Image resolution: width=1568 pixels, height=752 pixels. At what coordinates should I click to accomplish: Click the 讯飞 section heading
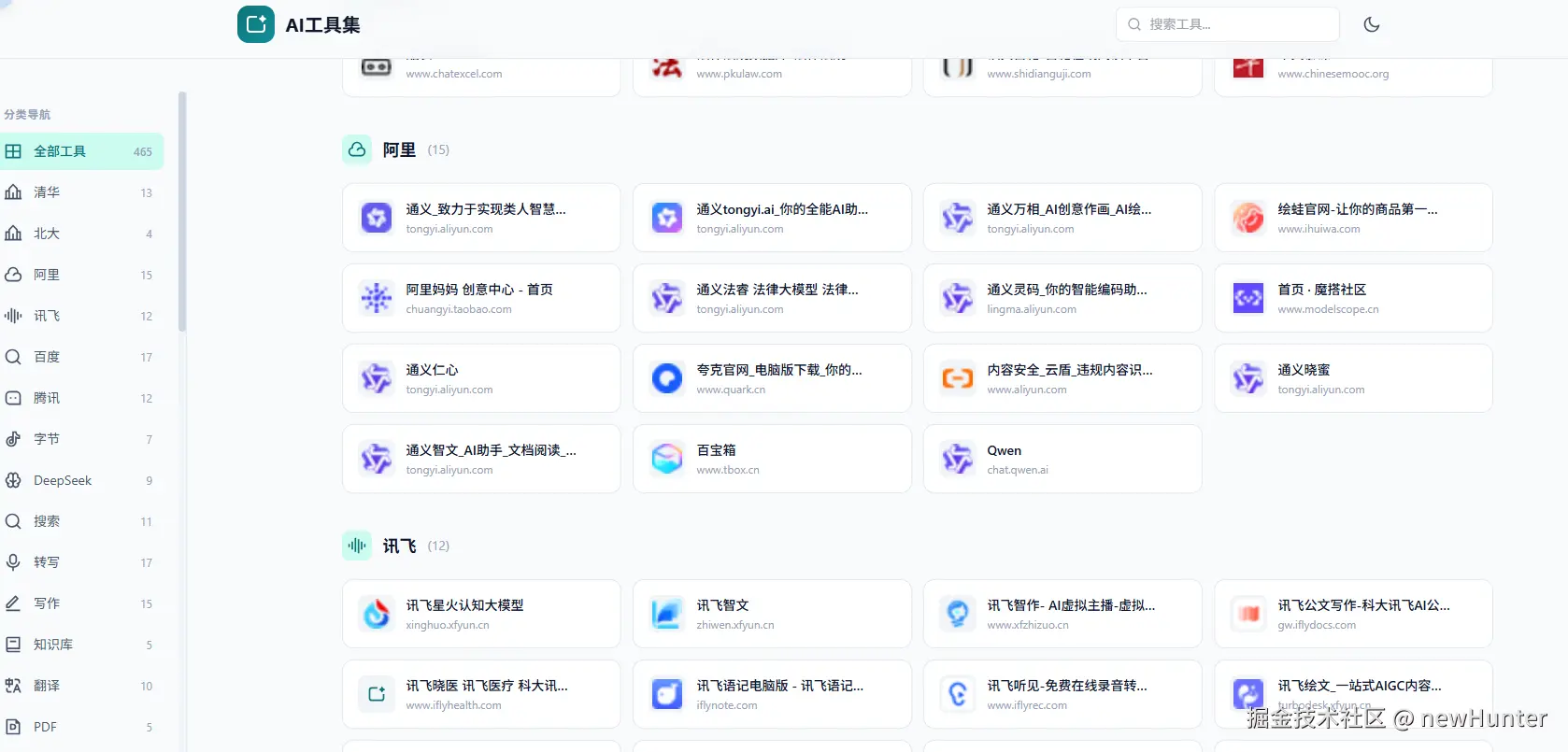tap(399, 546)
